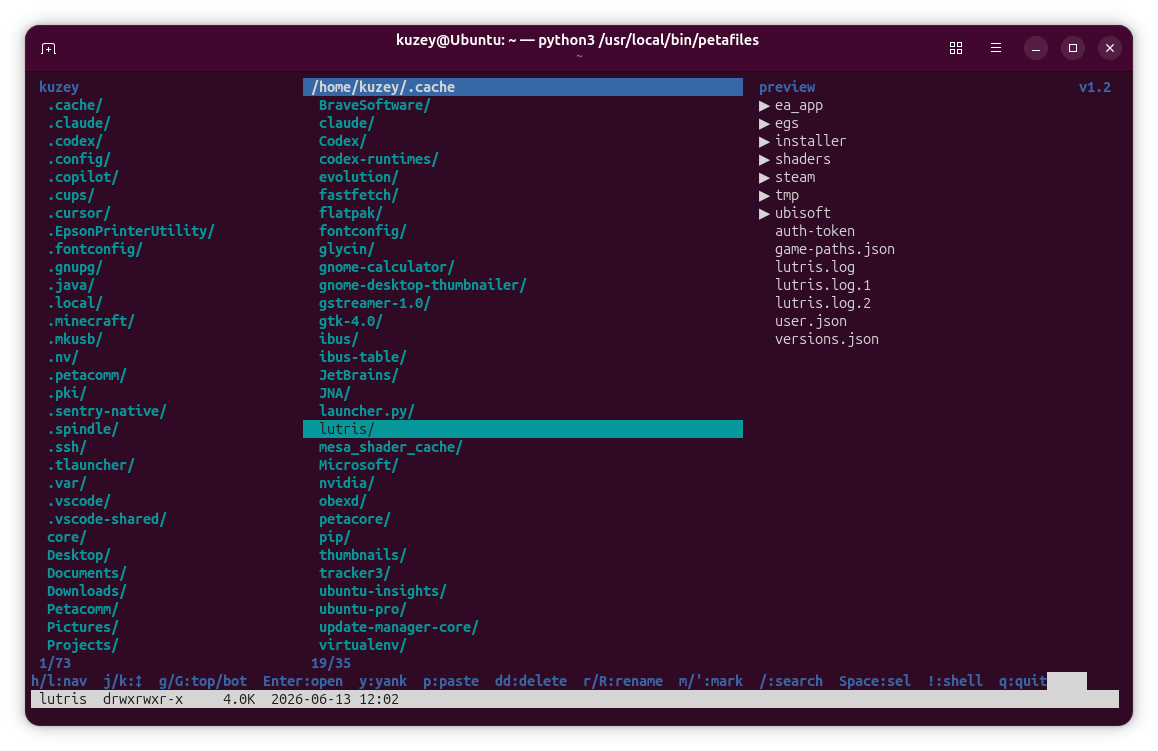Select JetBrains/ directory

pos(359,375)
